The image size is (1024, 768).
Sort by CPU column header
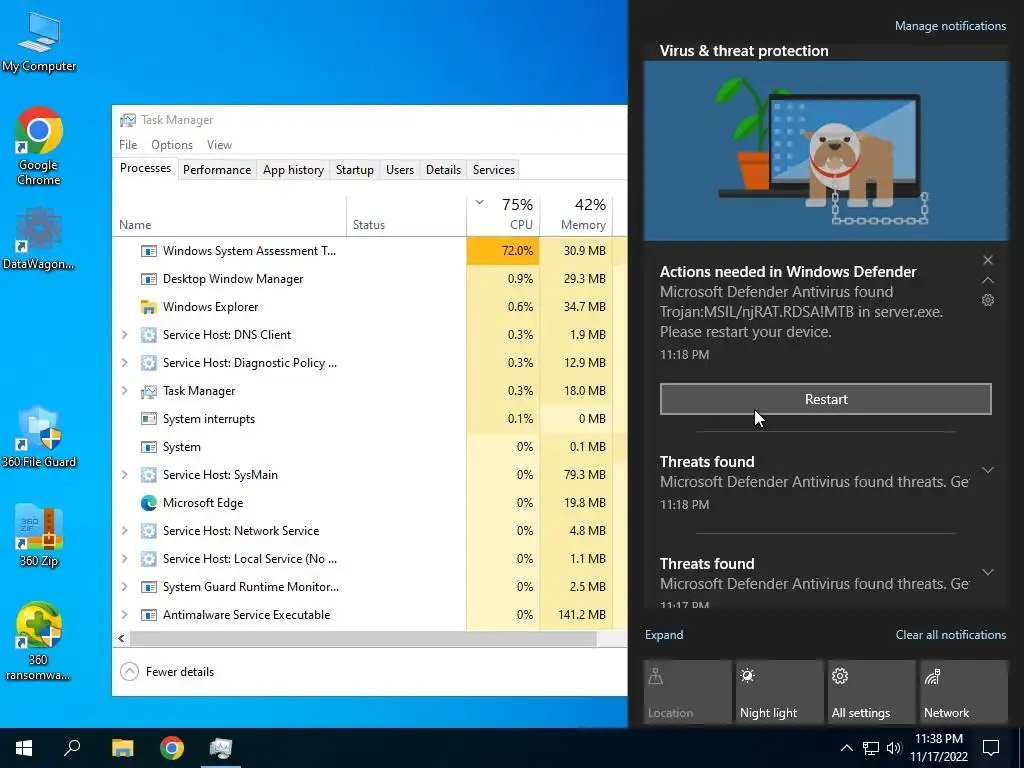coord(503,215)
